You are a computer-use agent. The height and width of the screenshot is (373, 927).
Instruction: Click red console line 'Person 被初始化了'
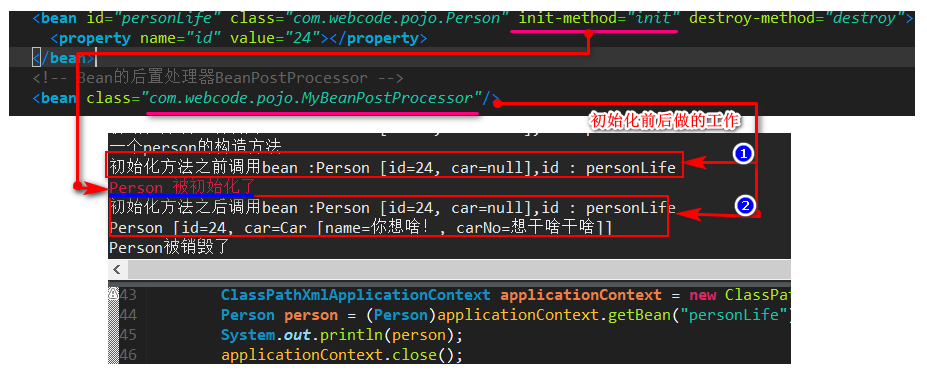[182, 188]
